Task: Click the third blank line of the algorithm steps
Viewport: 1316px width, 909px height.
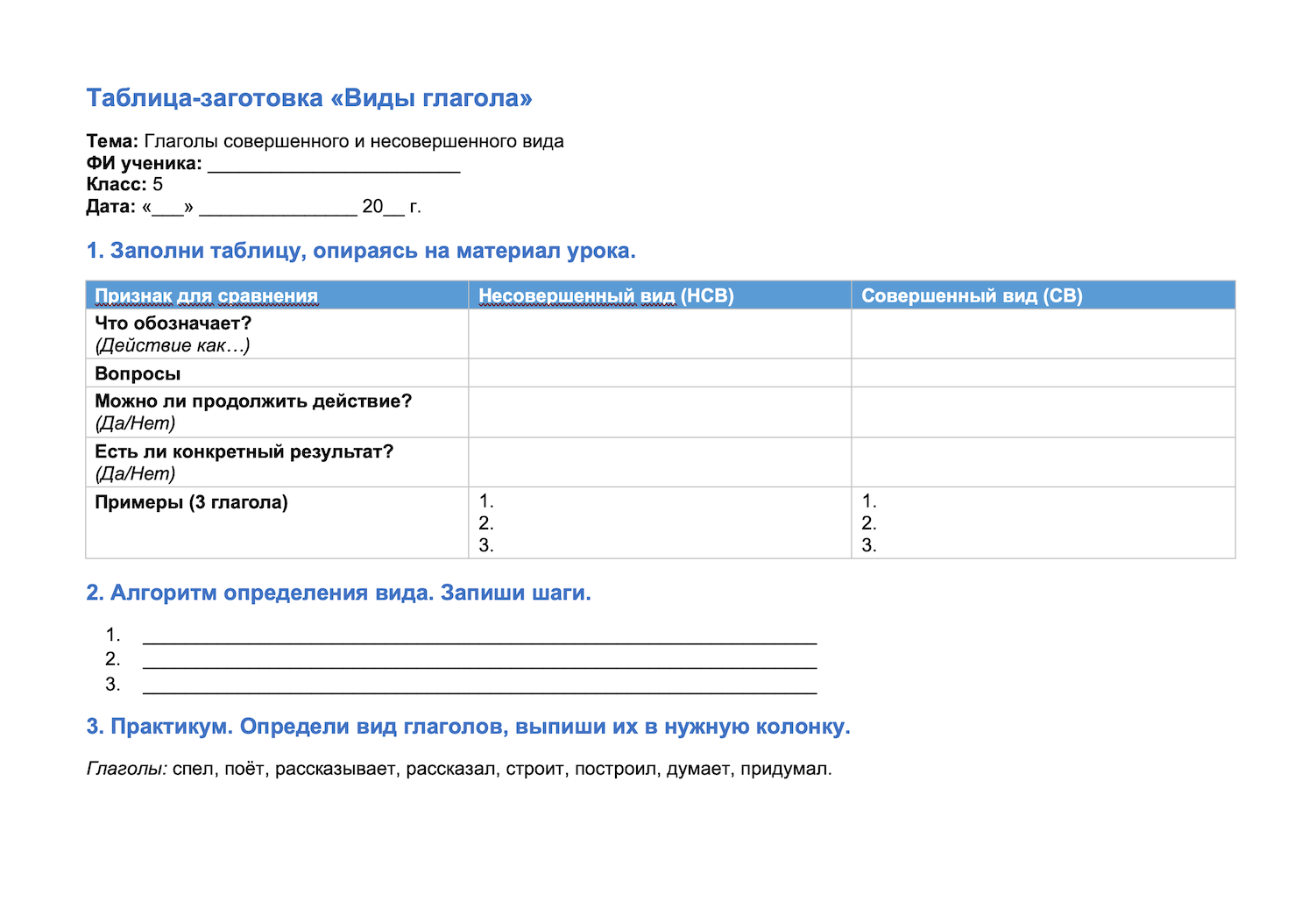Action: [479, 685]
